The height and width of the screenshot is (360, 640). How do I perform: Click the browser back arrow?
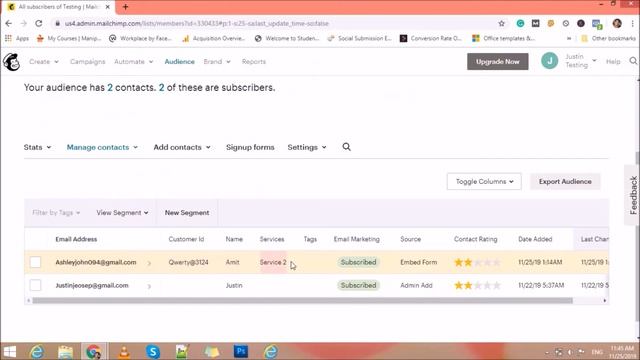pyautogui.click(x=9, y=24)
